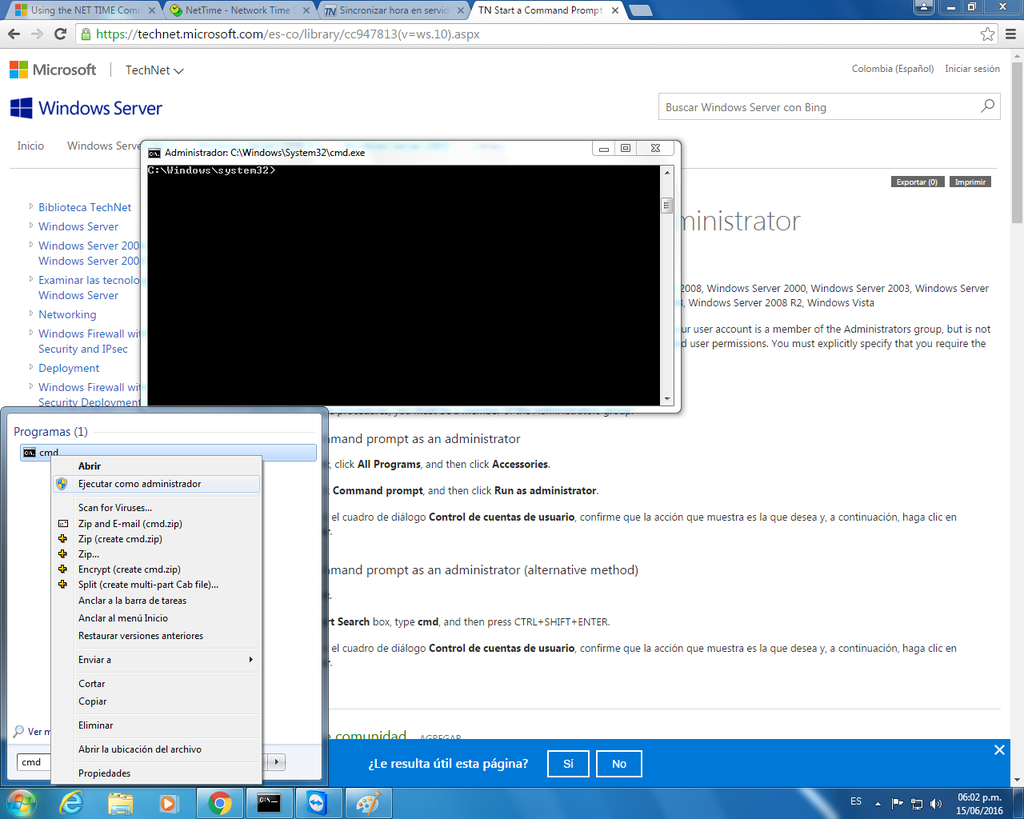Select Abrir in the context menu

(89, 466)
